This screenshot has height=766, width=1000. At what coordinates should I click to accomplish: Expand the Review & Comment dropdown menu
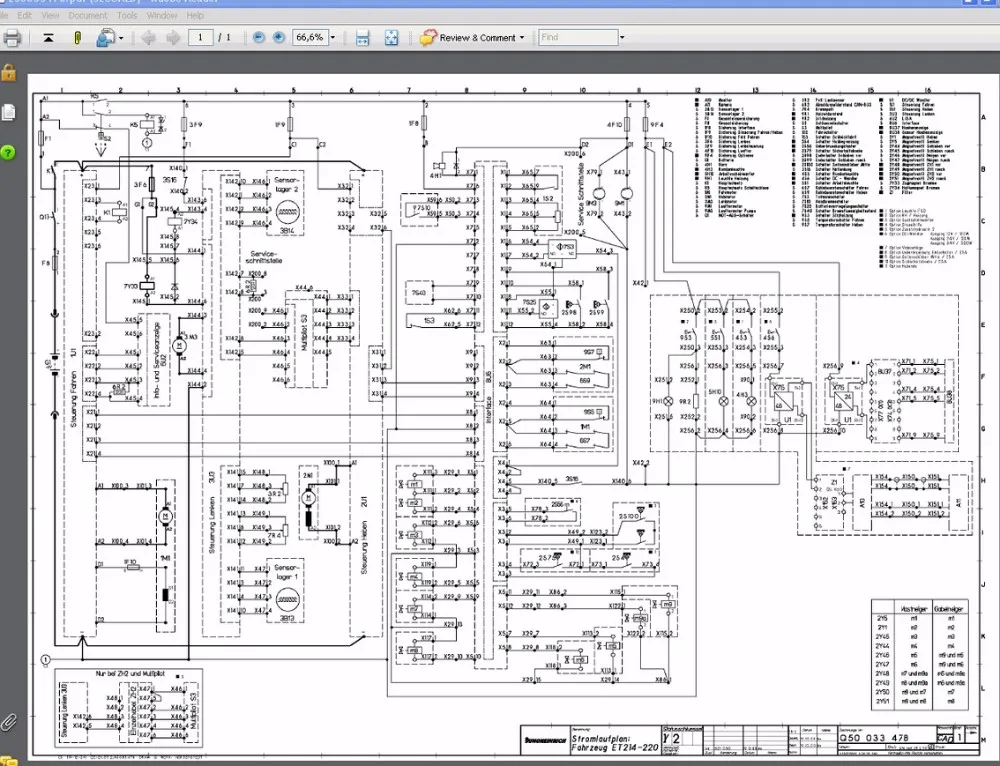click(x=521, y=37)
